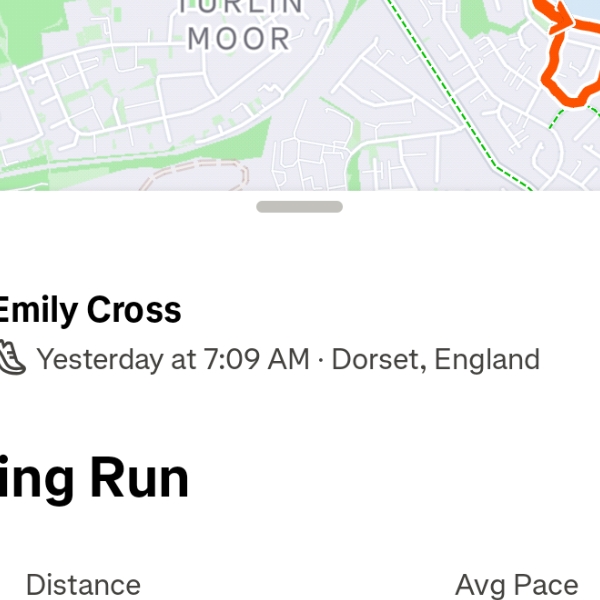600x600 pixels.
Task: Open Emily Cross's athlete profile
Action: pos(90,310)
